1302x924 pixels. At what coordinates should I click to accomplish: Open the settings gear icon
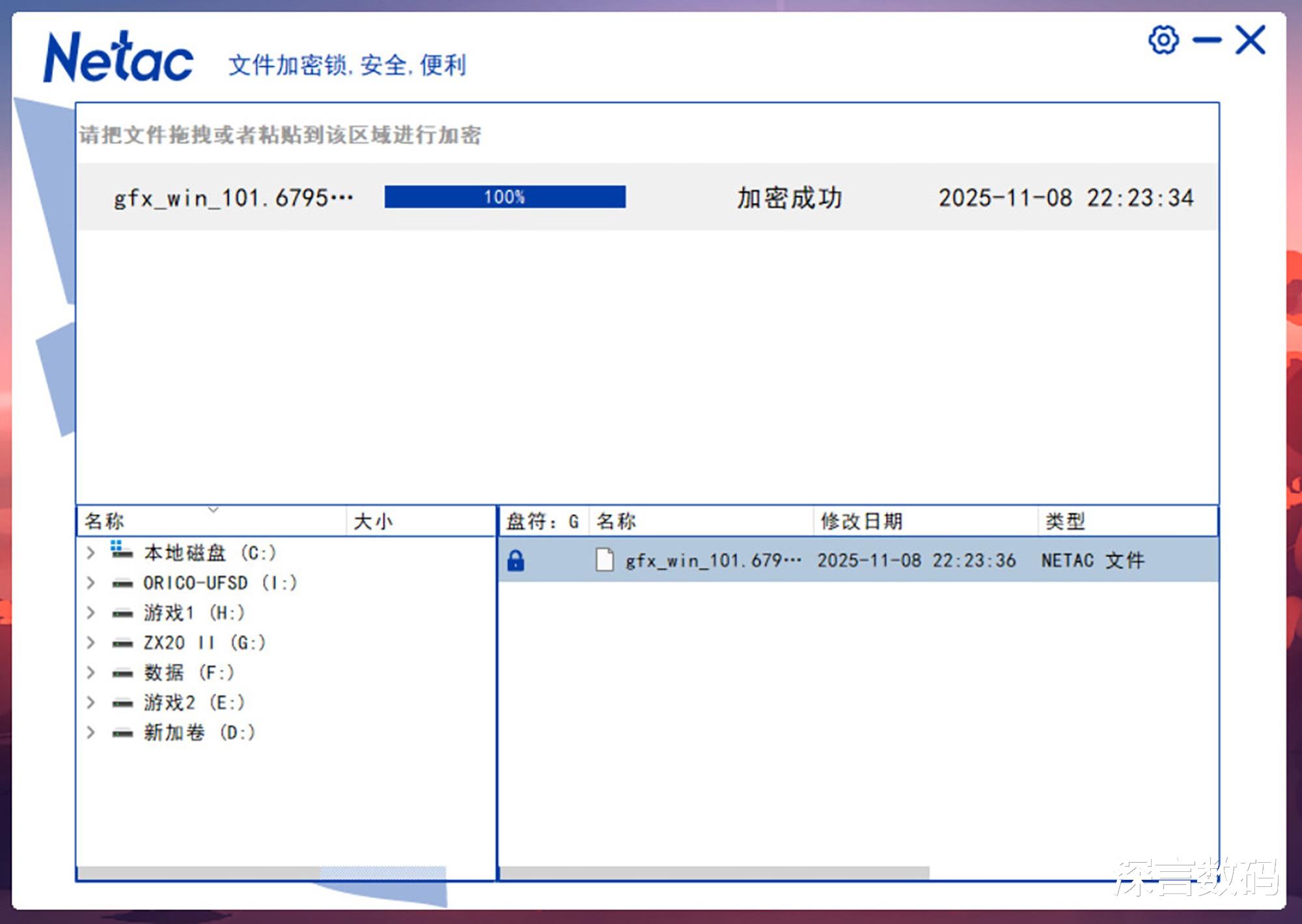(1163, 40)
